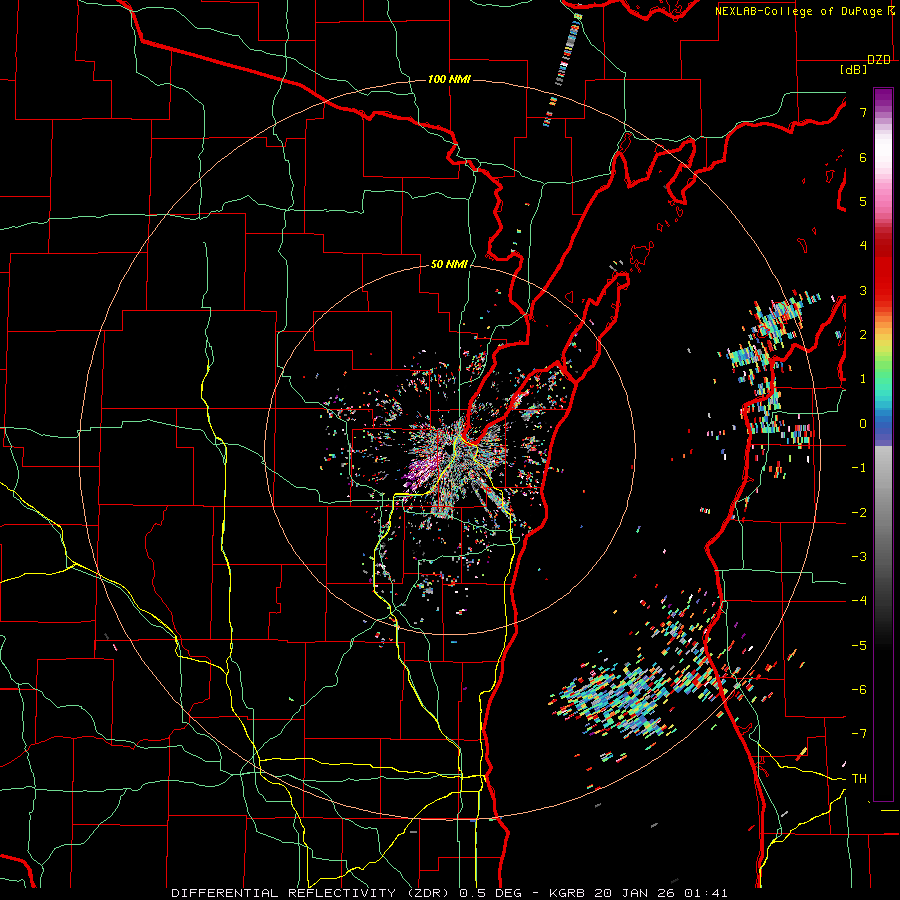Click the 50 NMI range ring label
Image resolution: width=900 pixels, height=900 pixels.
449,264
